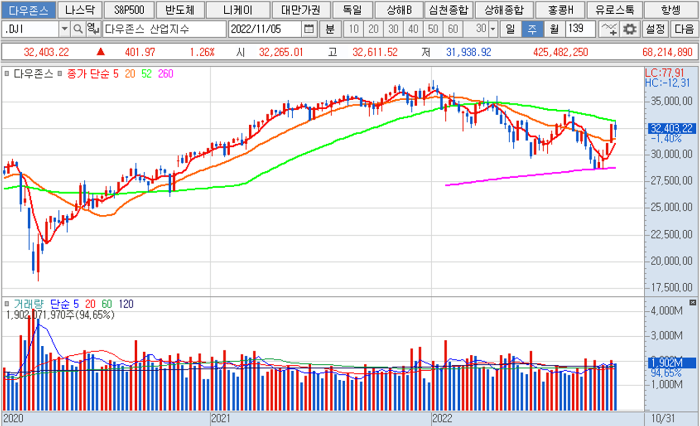The image size is (700, 426).
Task: Switch to the 반도체 tab
Action: pos(180,10)
